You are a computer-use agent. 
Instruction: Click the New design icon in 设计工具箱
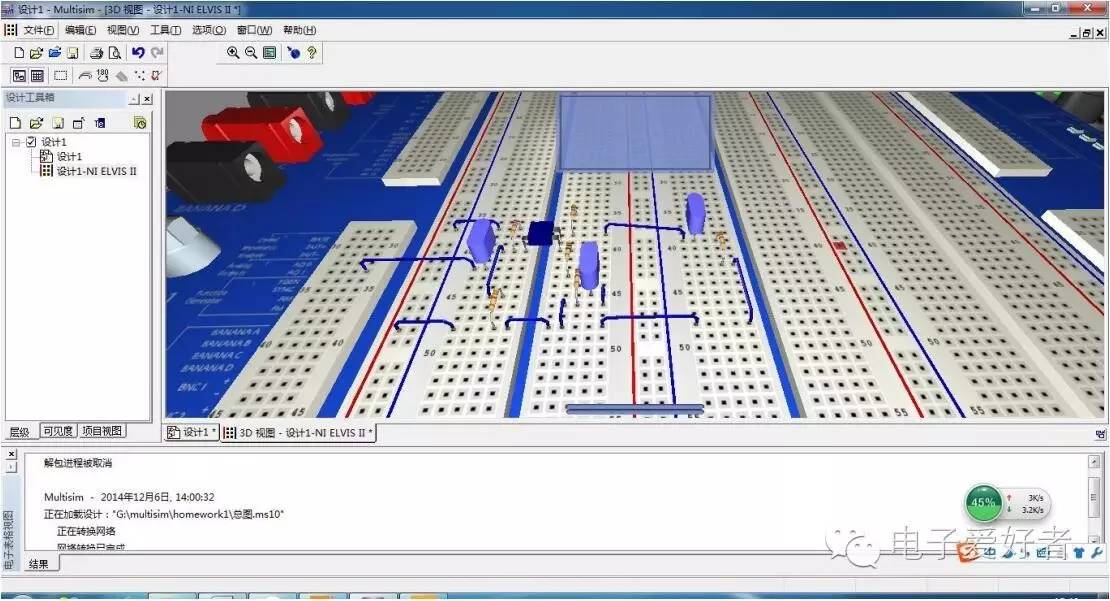pos(15,122)
